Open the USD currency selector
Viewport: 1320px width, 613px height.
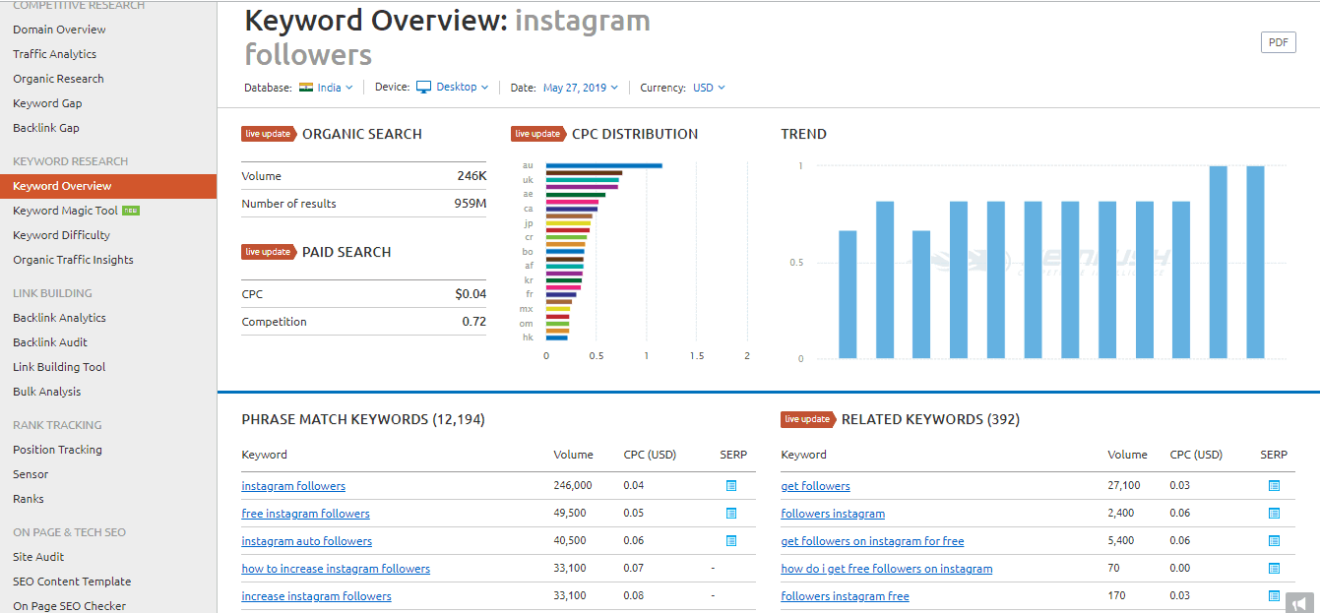709,88
